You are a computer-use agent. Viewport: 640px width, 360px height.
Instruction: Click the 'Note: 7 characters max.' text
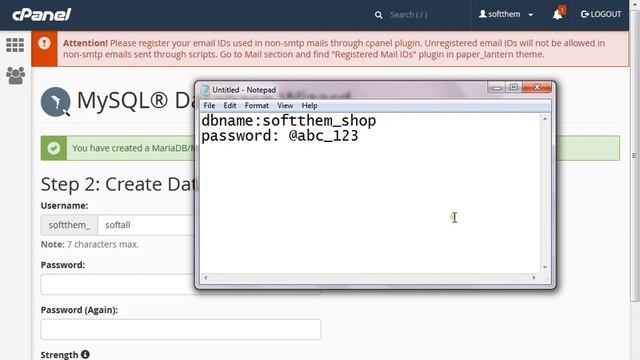[x=90, y=244]
